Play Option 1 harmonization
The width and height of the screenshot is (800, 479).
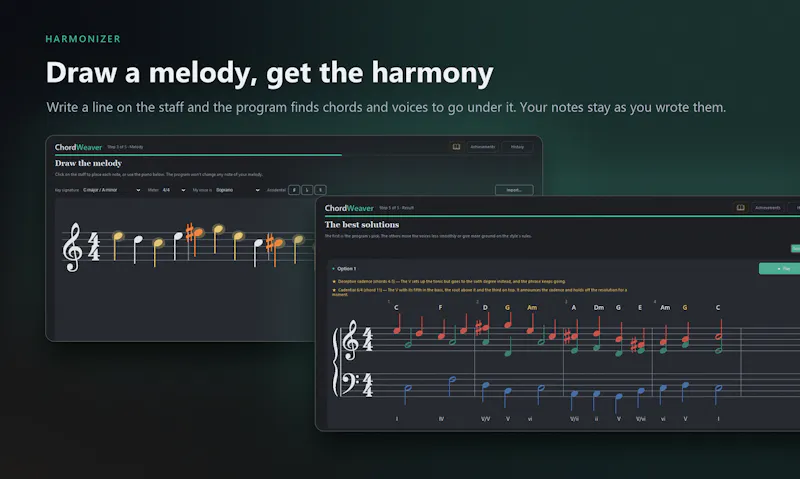pos(781,268)
